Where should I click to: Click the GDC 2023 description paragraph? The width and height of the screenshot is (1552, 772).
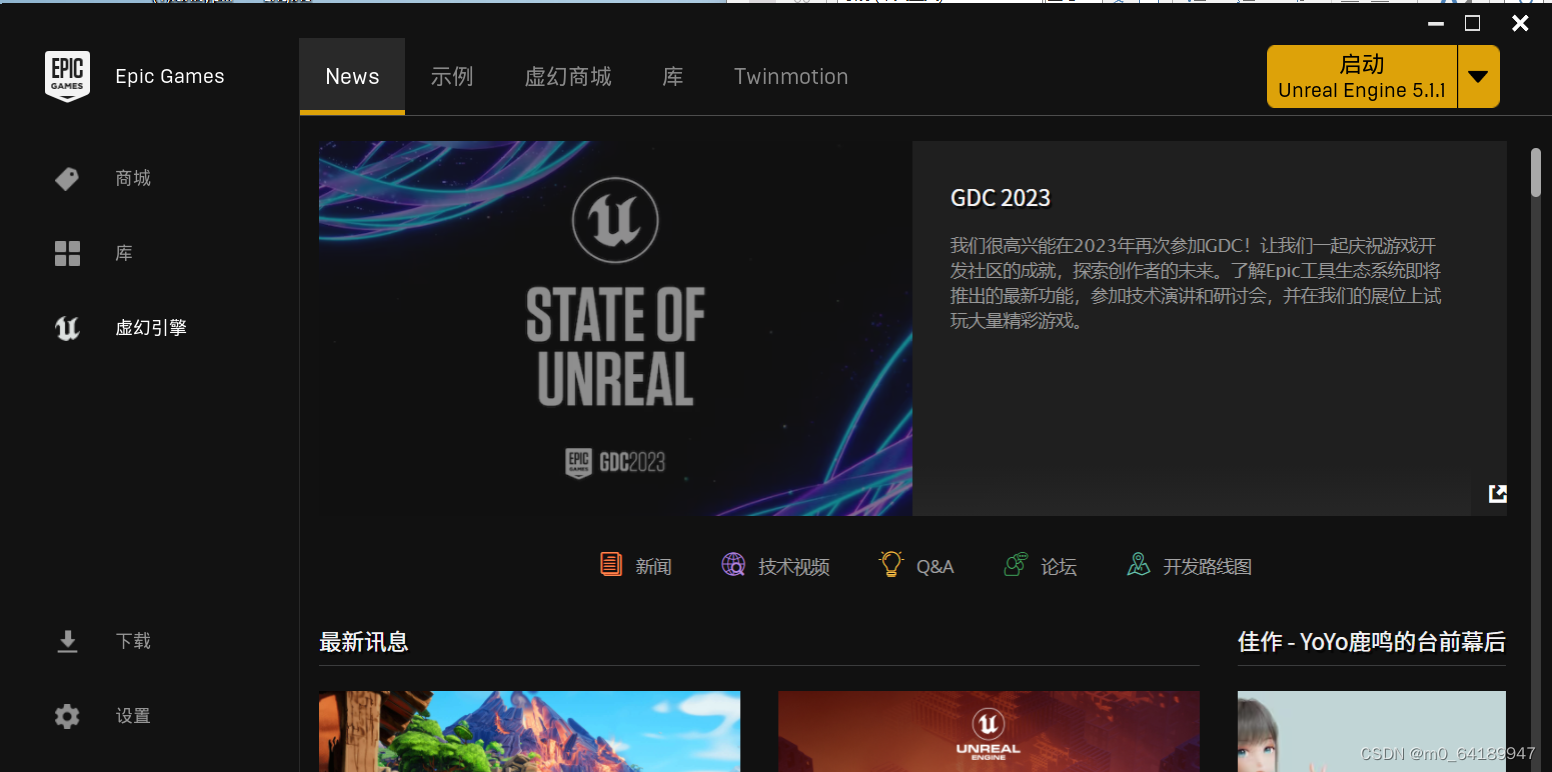pyautogui.click(x=1196, y=283)
